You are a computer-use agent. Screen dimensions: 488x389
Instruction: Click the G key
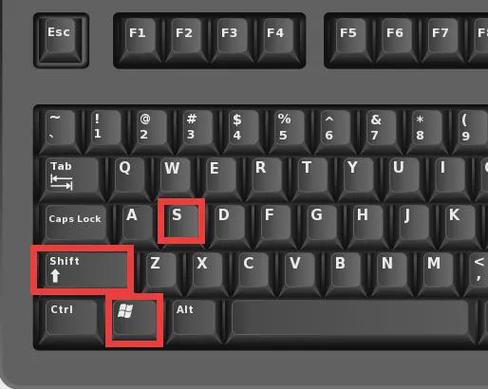click(x=322, y=225)
